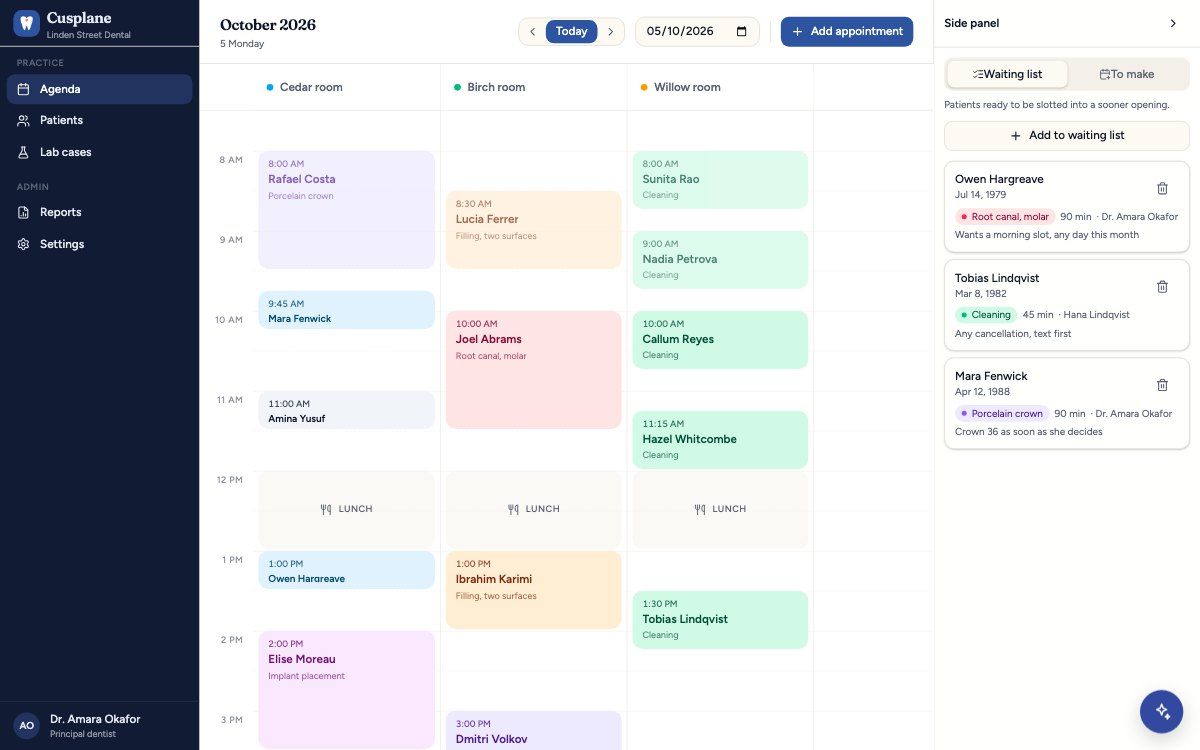The width and height of the screenshot is (1200, 750).
Task: Go to next day with right chevron
Action: tap(611, 32)
